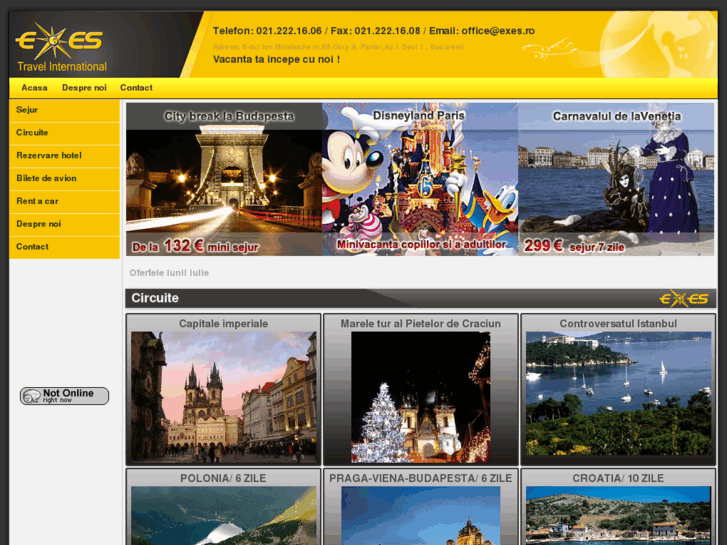This screenshot has height=545, width=727.
Task: Click the Ofertele lunii Iulie text
Action: click(169, 273)
